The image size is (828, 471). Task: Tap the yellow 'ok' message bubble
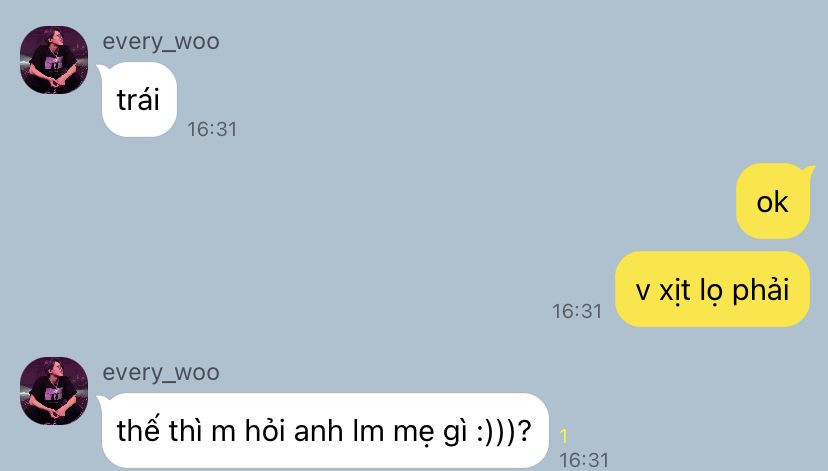click(773, 201)
